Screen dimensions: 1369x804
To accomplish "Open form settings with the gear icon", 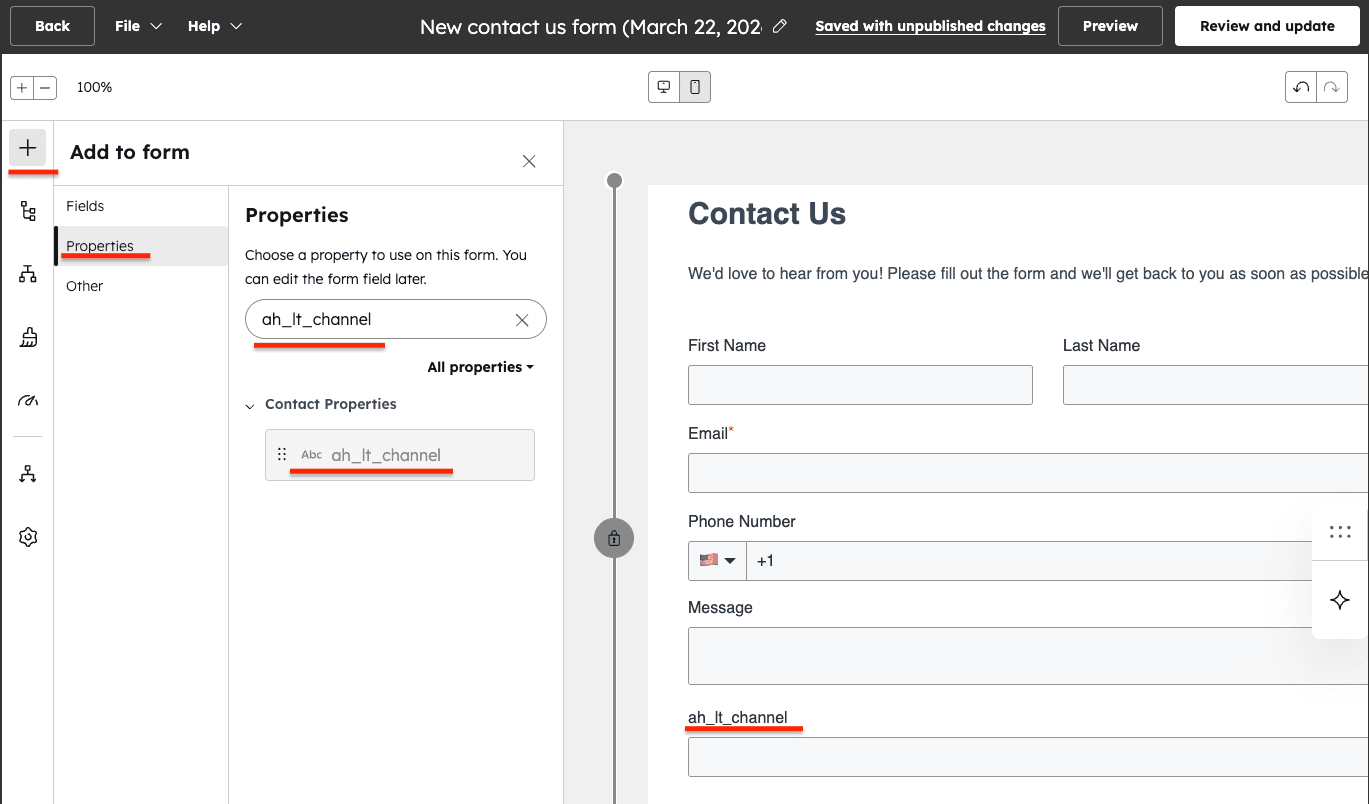I will tap(28, 536).
